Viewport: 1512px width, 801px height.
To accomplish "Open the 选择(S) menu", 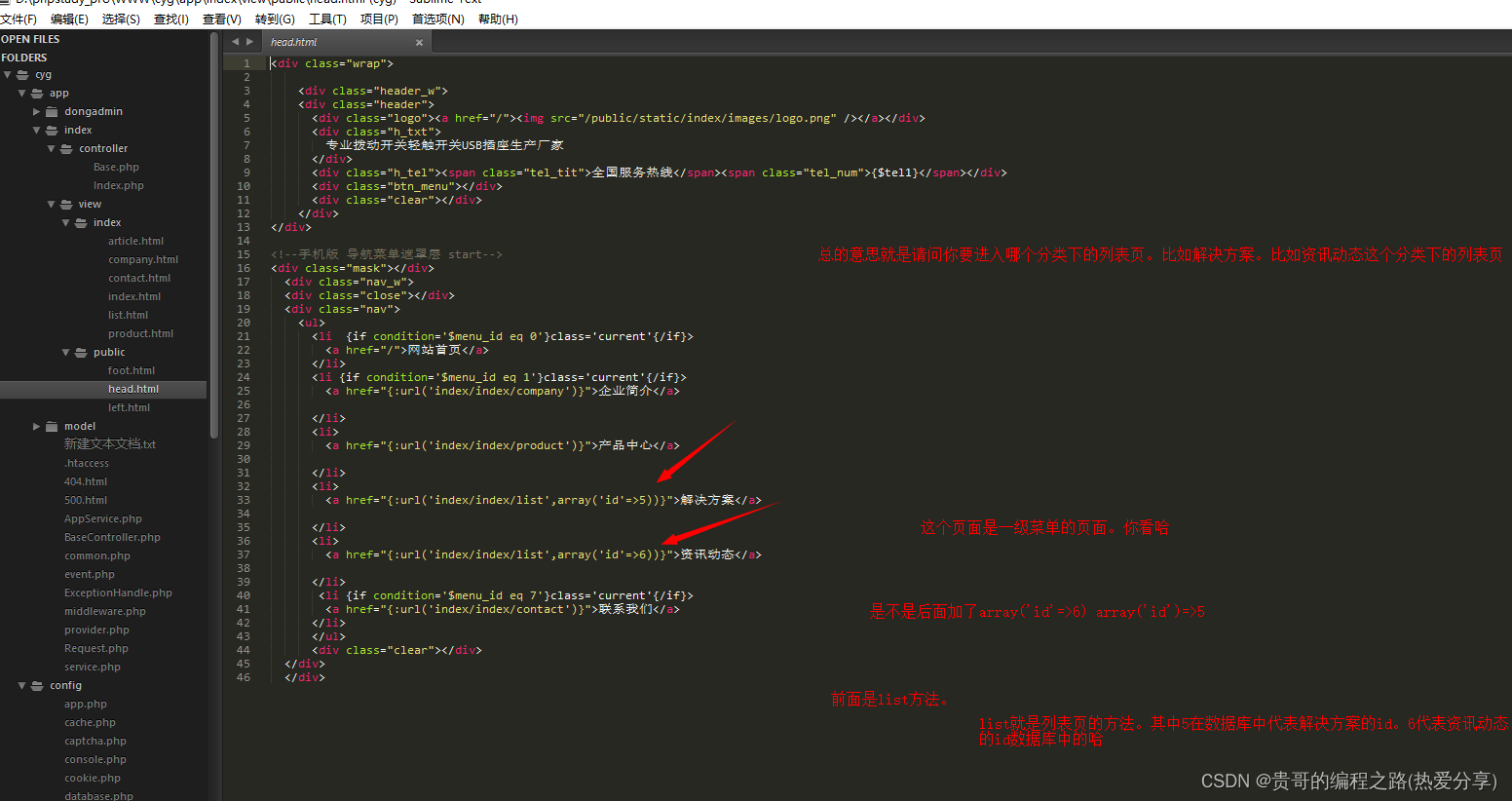I will coord(121,19).
